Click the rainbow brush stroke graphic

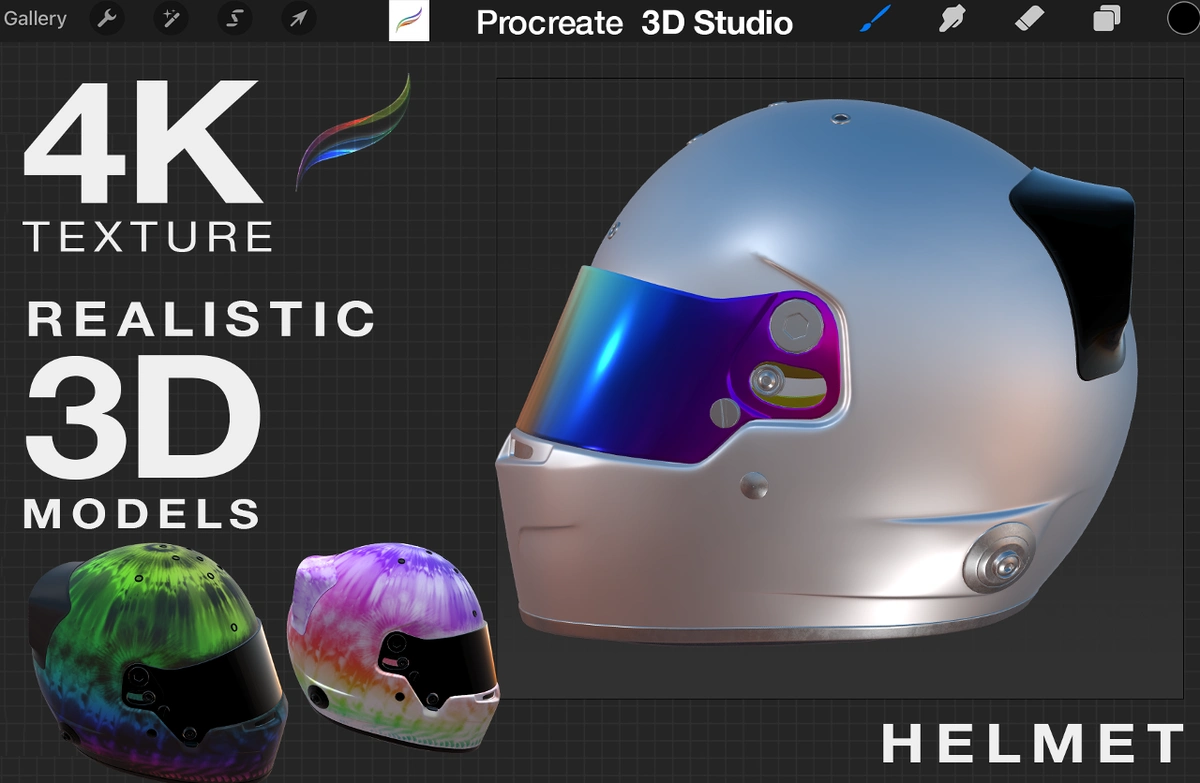pos(352,130)
